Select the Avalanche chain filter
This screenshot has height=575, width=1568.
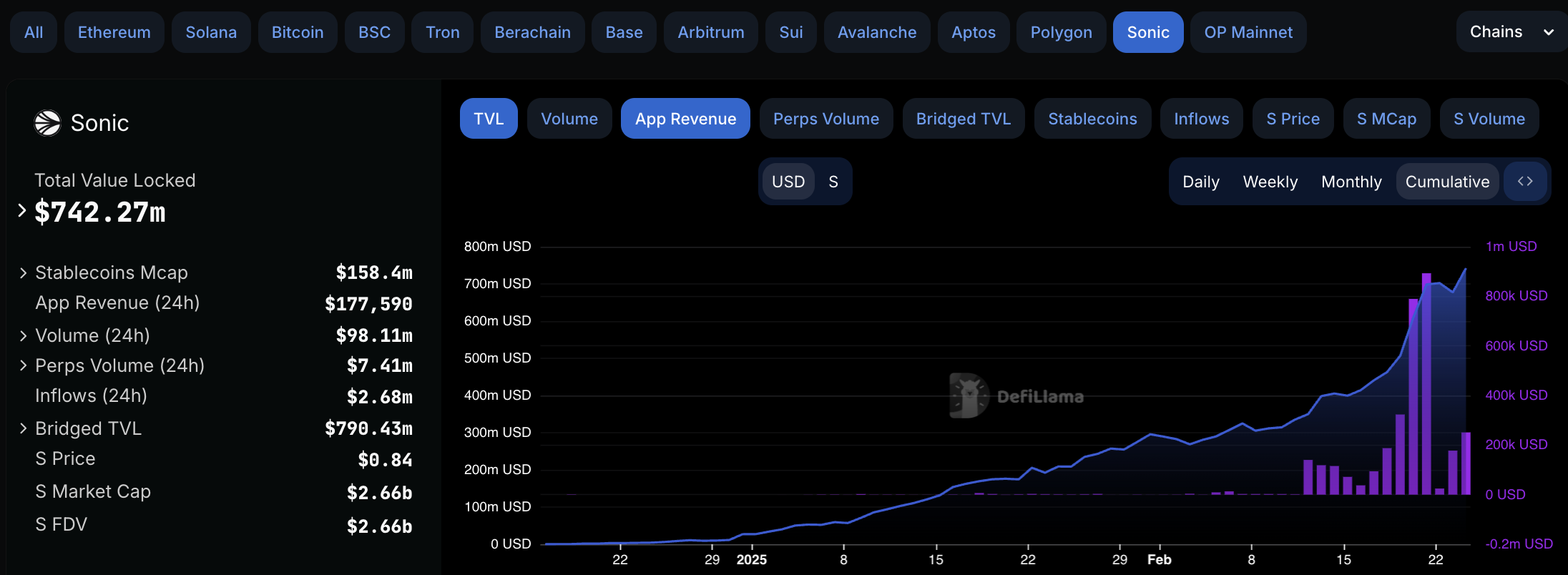tap(877, 32)
